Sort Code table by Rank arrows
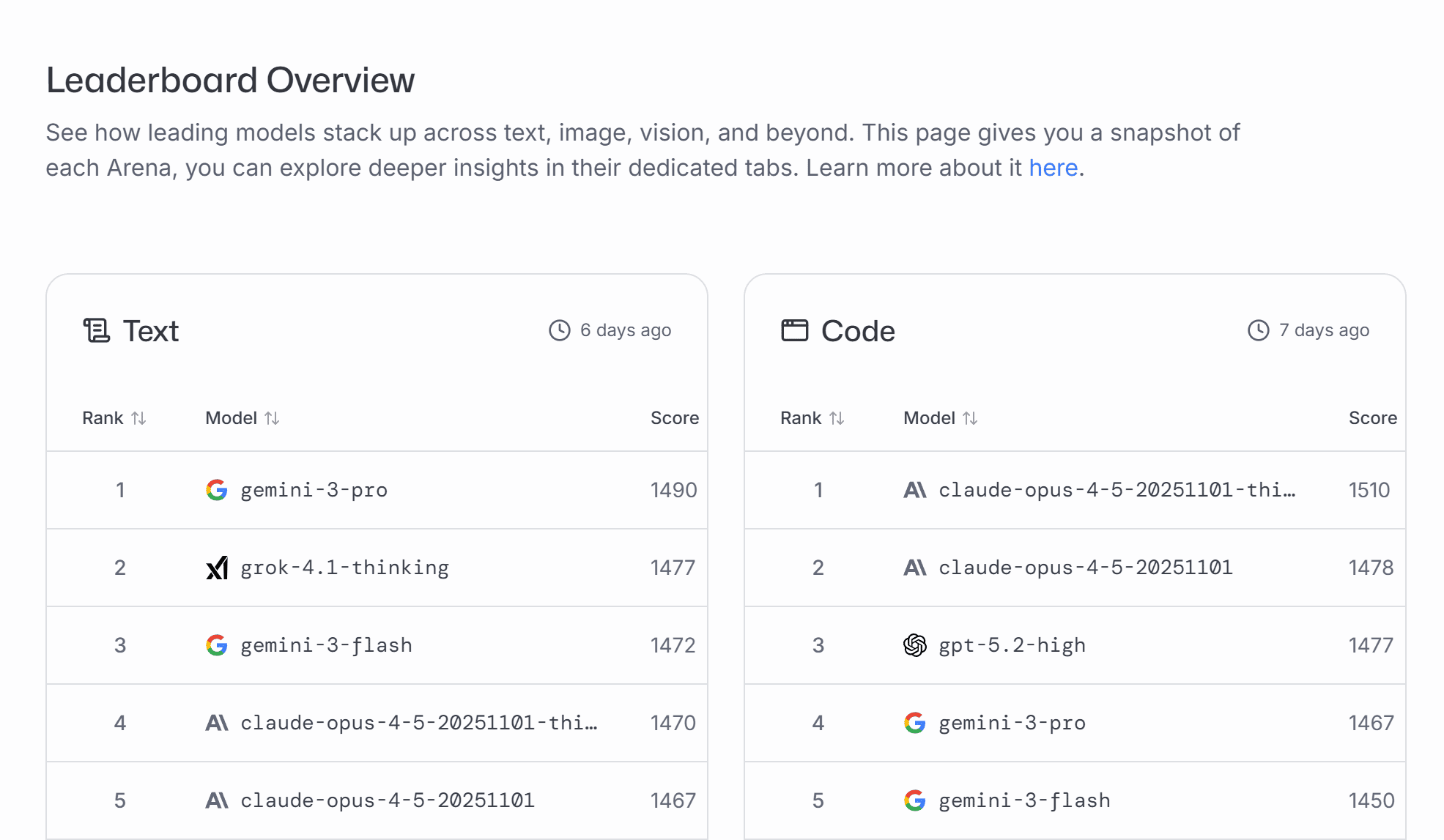This screenshot has height=840, width=1444. (837, 418)
